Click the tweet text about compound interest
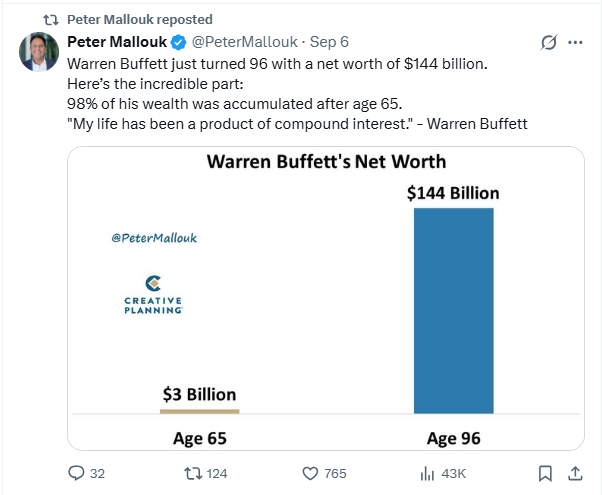 [297, 124]
